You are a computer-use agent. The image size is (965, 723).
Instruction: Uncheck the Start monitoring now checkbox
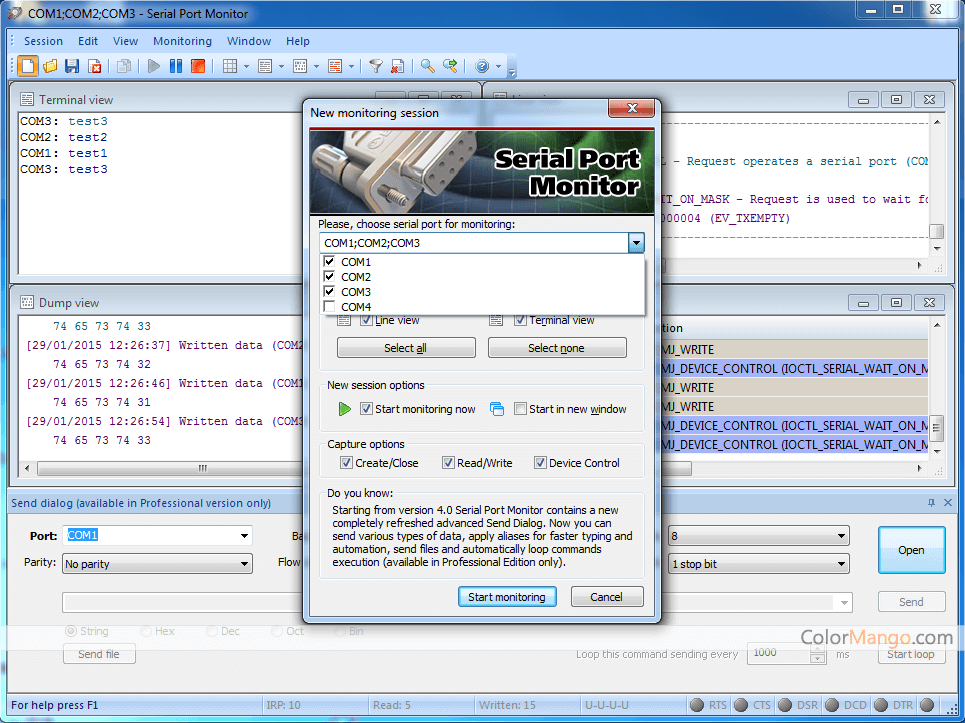point(367,409)
